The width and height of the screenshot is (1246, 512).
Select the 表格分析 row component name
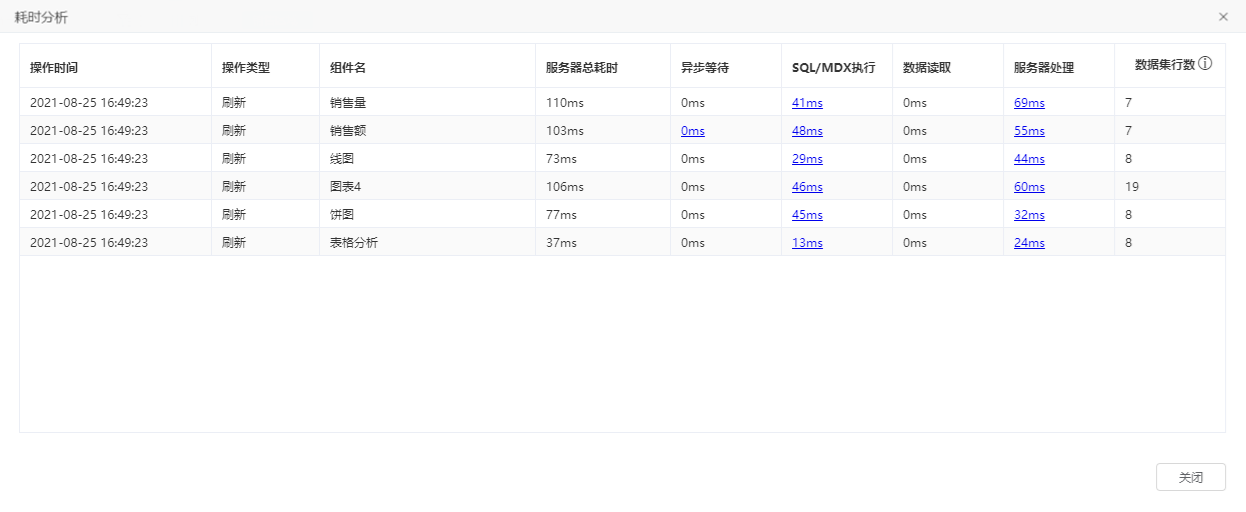pos(354,243)
